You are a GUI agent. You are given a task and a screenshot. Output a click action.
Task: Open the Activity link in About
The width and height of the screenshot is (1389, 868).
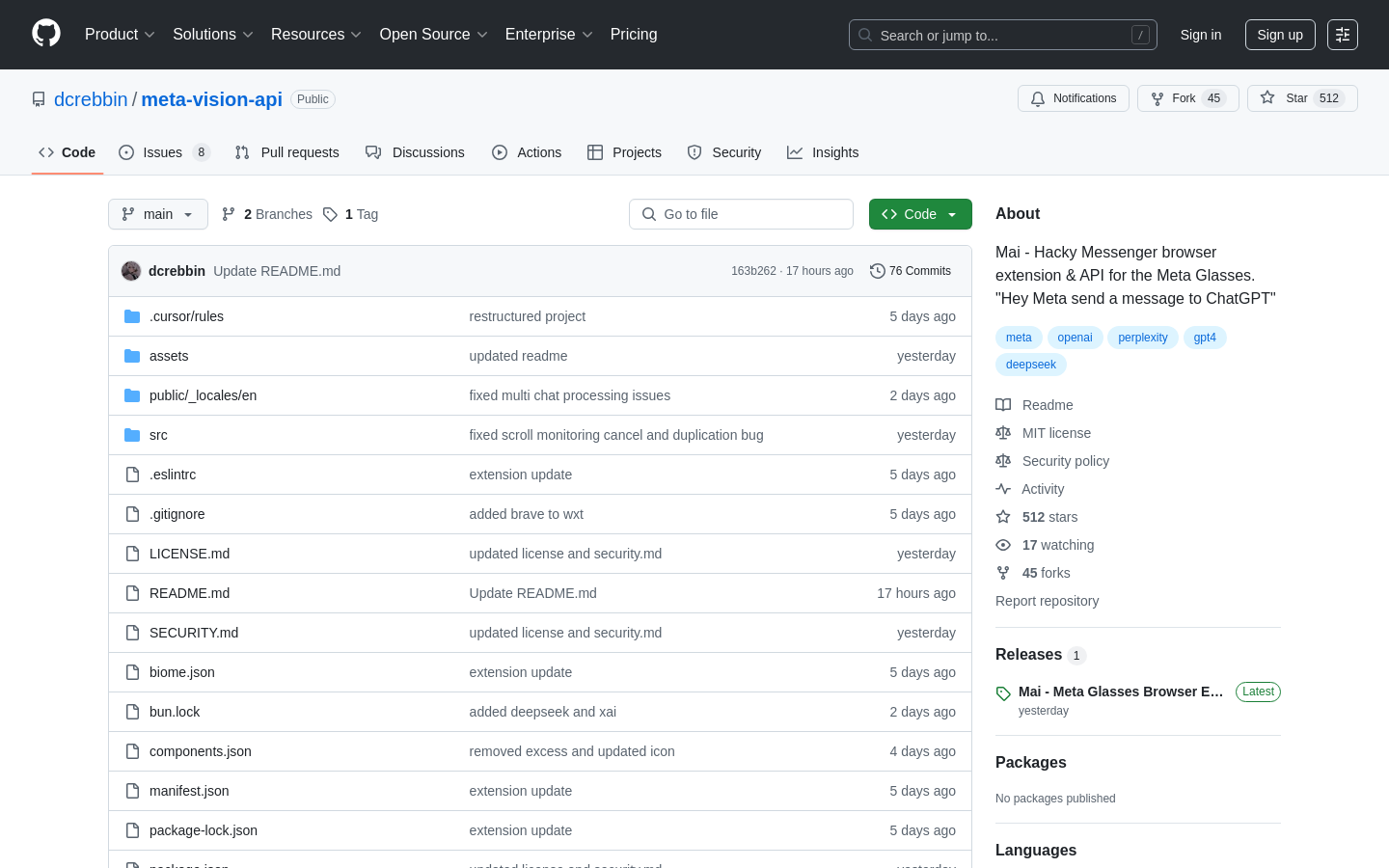(1030, 489)
